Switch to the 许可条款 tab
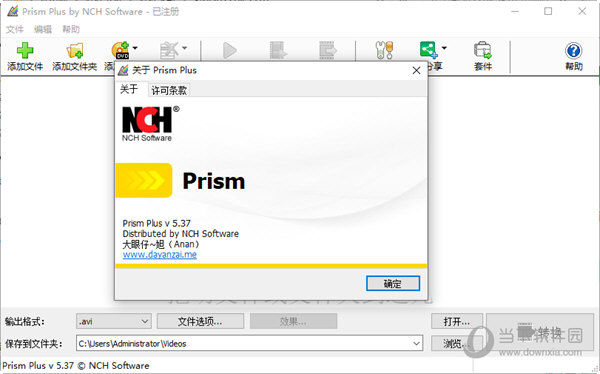The height and width of the screenshot is (374, 600). [x=169, y=90]
